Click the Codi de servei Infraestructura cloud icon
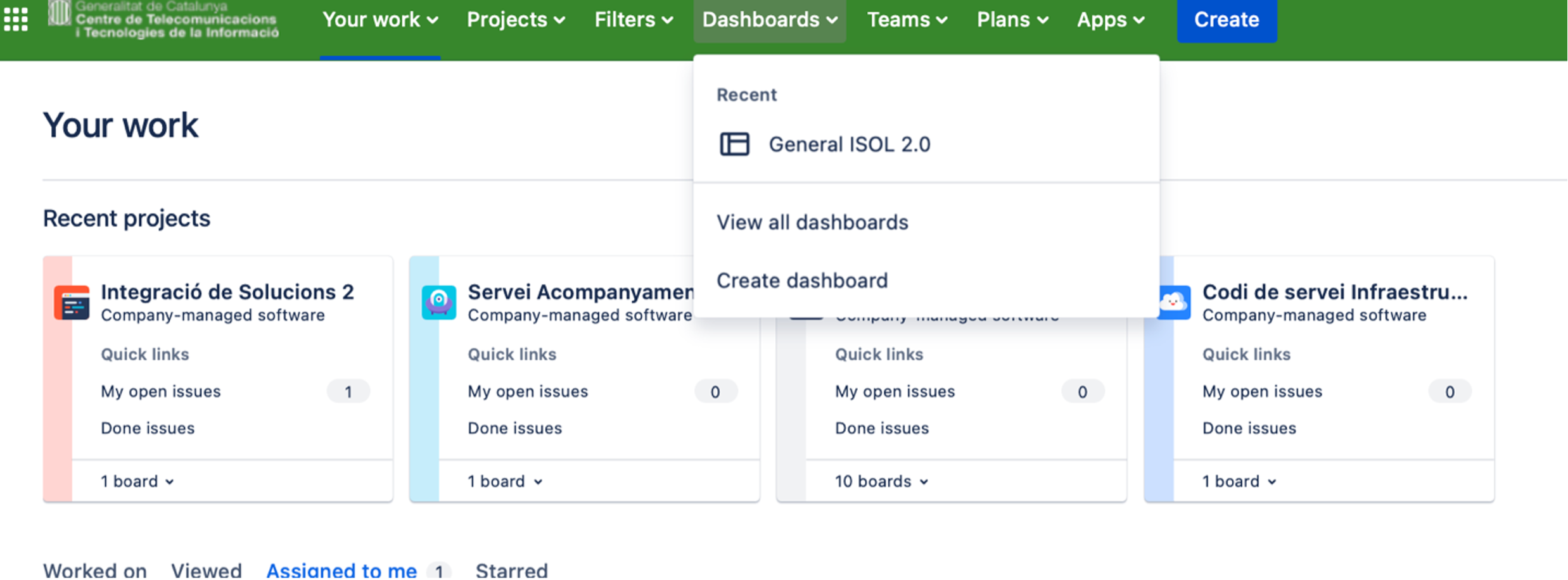The width and height of the screenshot is (1568, 580). [x=1174, y=303]
